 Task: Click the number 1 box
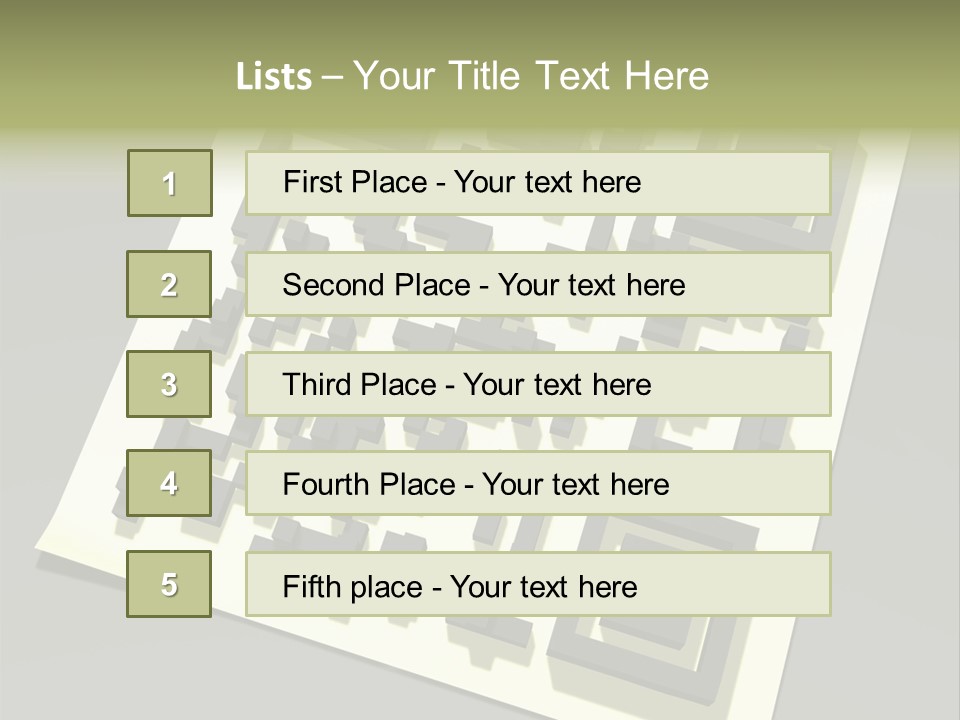[170, 183]
